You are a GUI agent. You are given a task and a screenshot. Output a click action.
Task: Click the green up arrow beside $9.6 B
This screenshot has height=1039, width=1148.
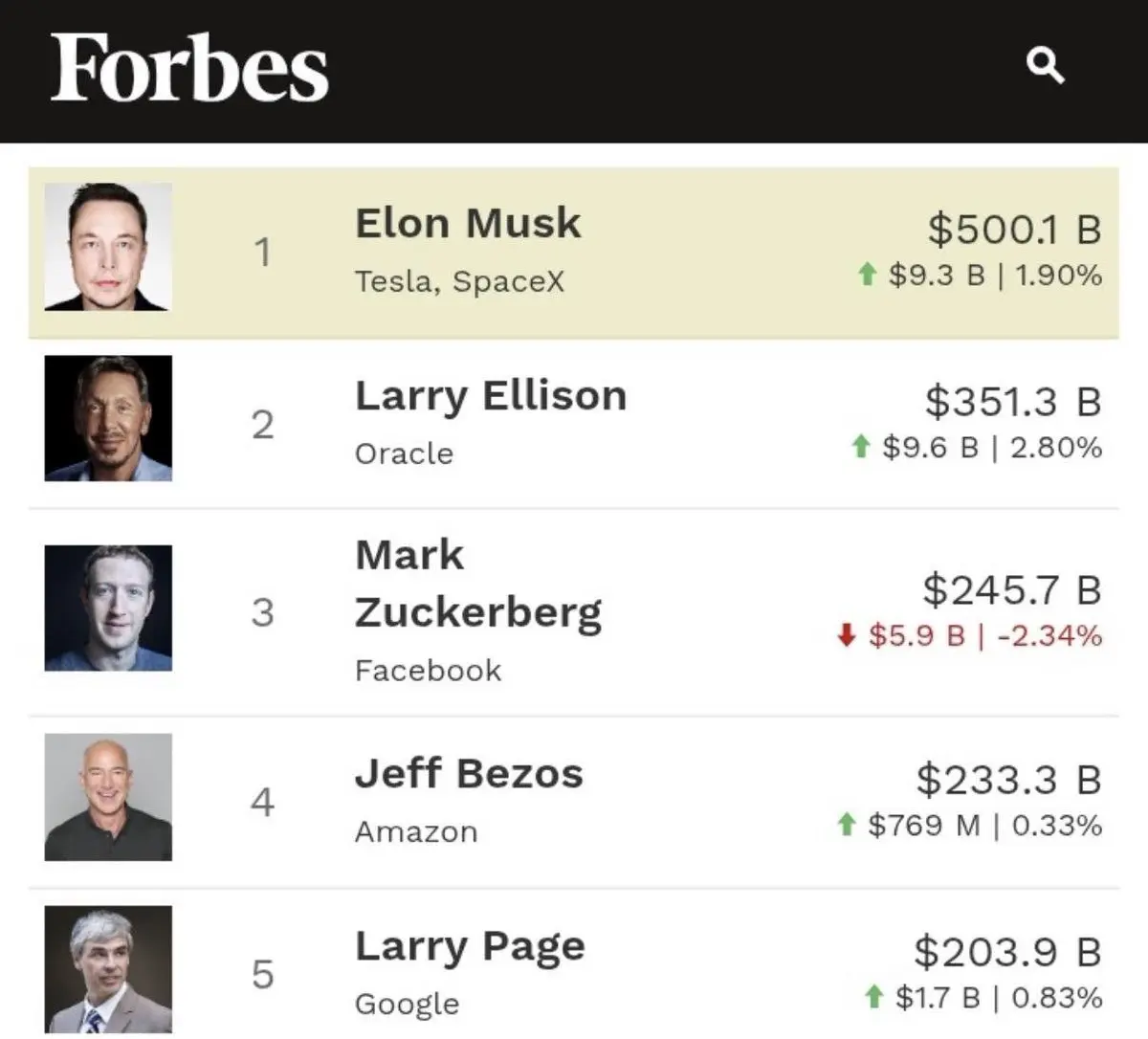[x=860, y=447]
